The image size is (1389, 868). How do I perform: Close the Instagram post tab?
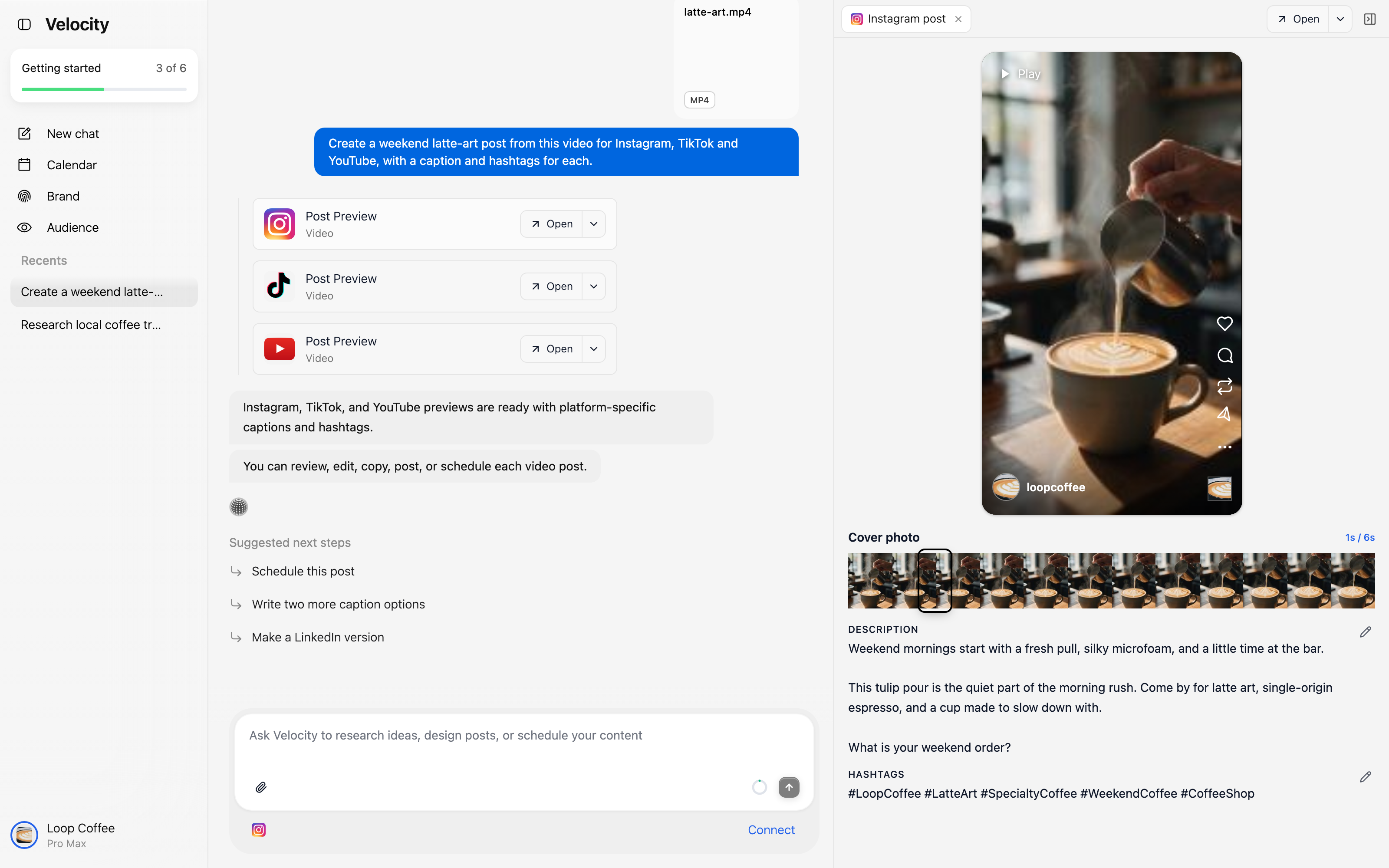(x=958, y=19)
